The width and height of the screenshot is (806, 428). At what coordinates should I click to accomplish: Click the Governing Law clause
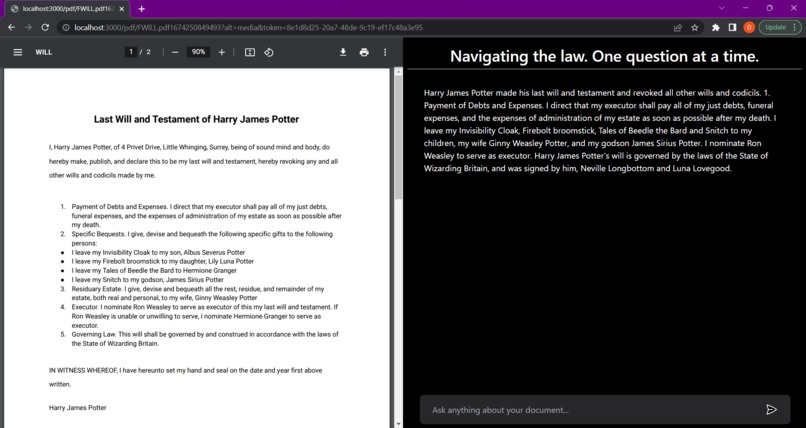pyautogui.click(x=205, y=339)
